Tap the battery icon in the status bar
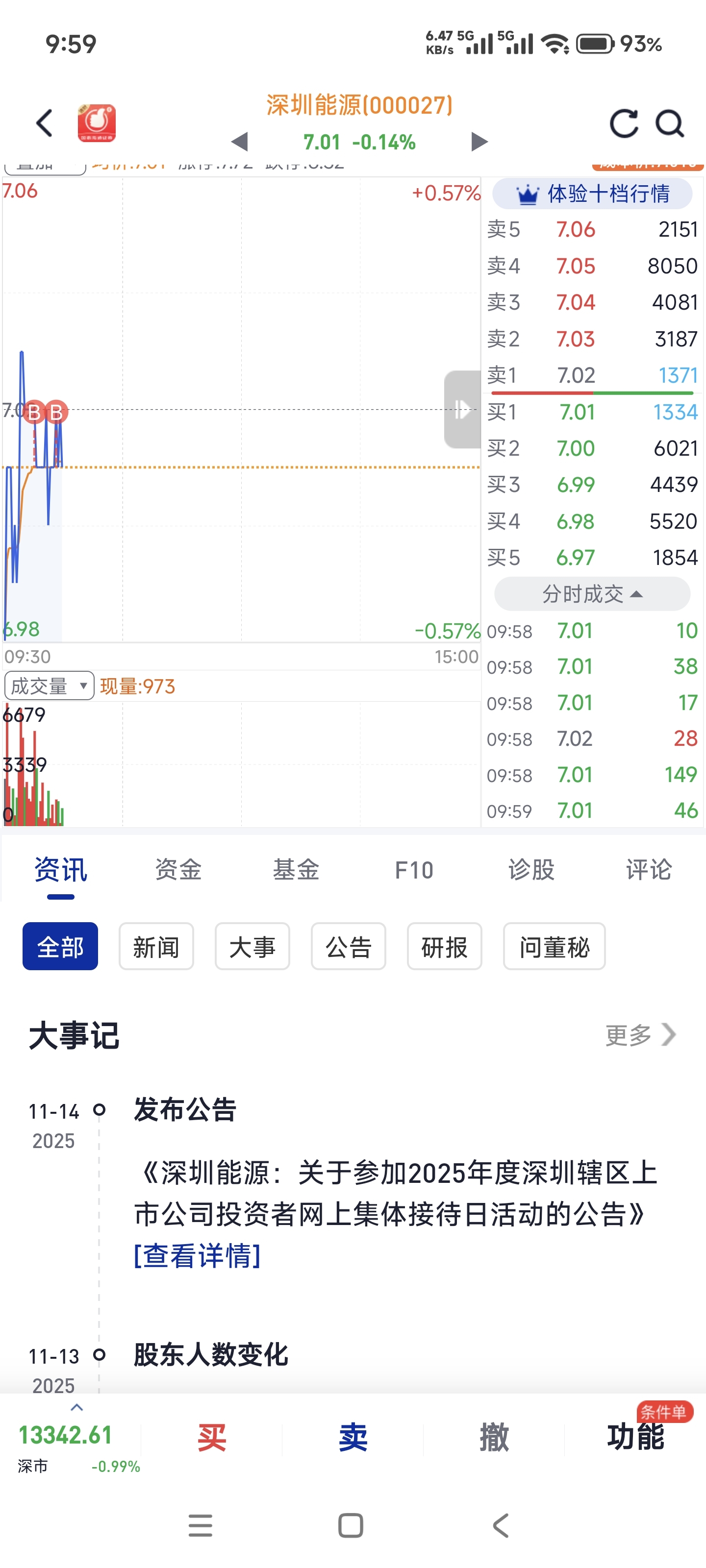The width and height of the screenshot is (706, 1568). (595, 44)
